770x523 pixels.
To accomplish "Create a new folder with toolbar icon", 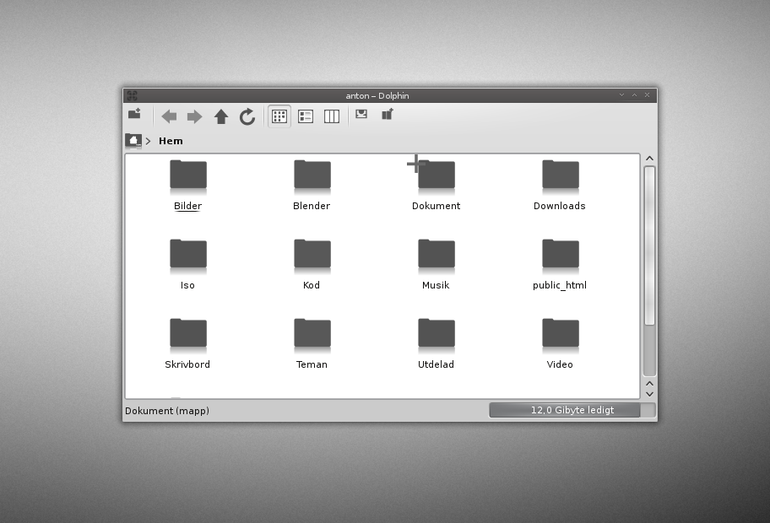I will coord(135,114).
